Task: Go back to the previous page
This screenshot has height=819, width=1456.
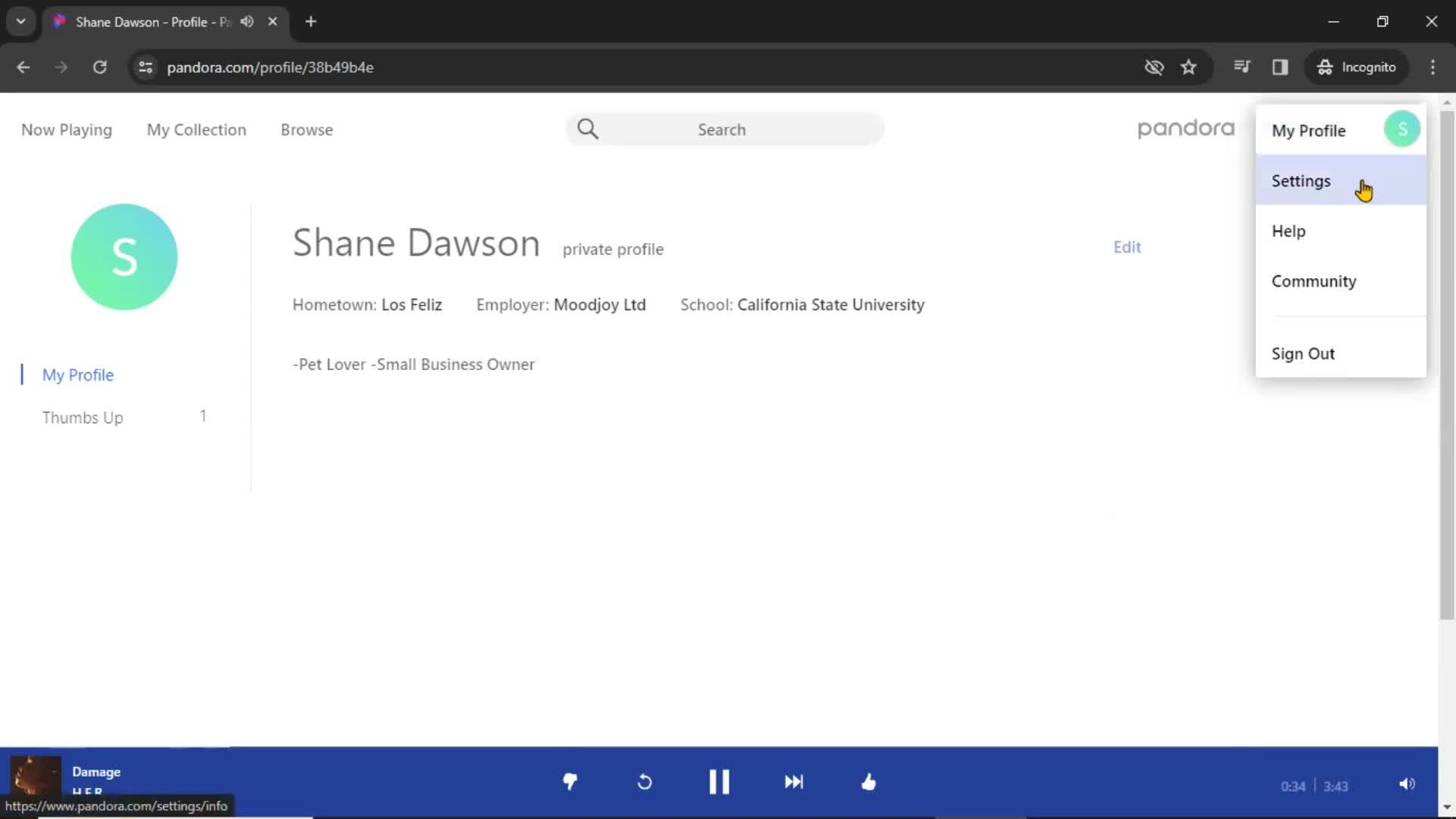Action: [x=24, y=67]
